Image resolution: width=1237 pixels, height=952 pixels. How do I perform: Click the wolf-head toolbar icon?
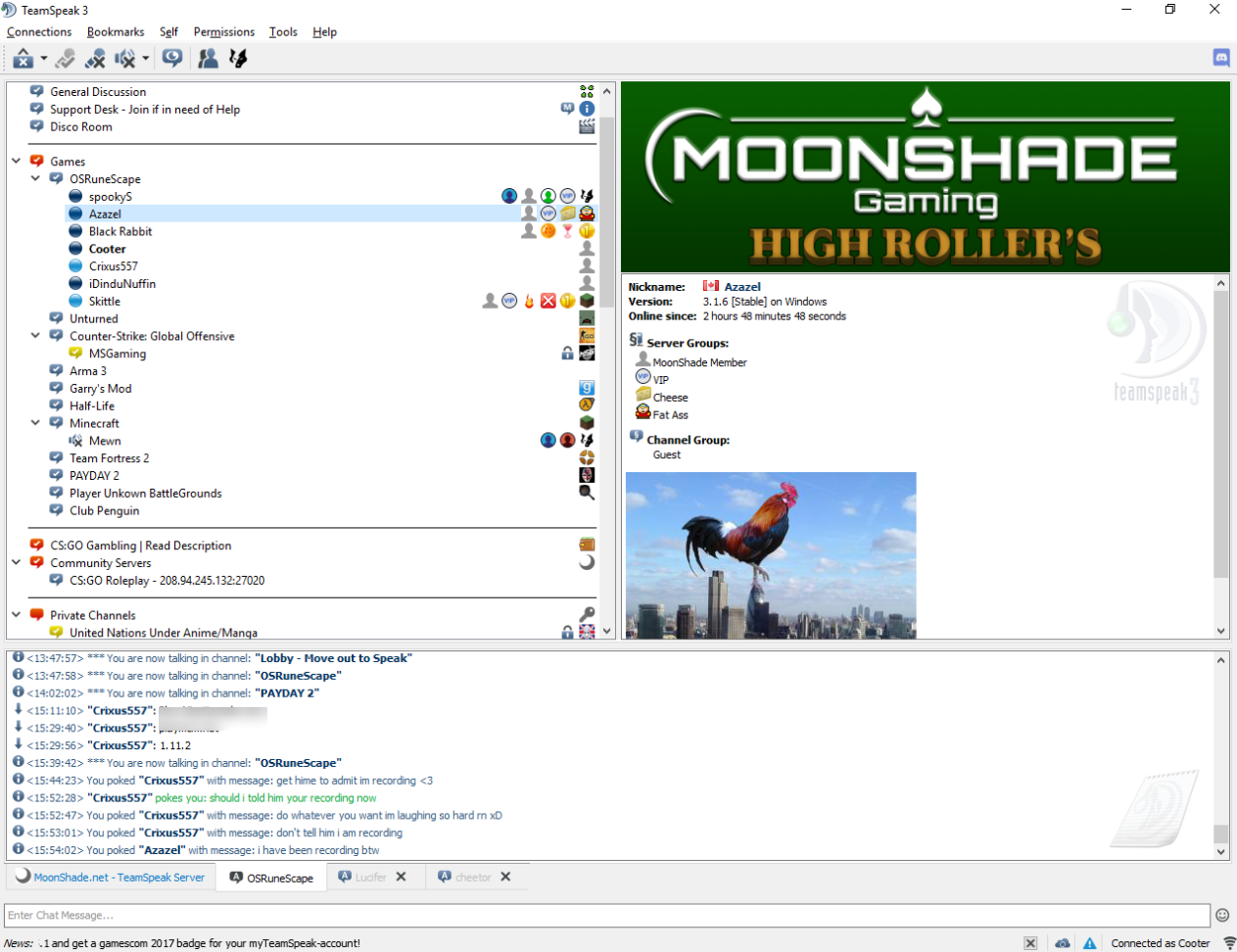[238, 59]
